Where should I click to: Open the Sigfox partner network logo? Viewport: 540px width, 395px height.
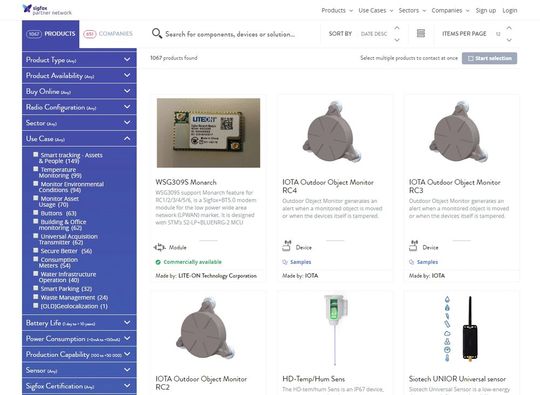[47, 10]
